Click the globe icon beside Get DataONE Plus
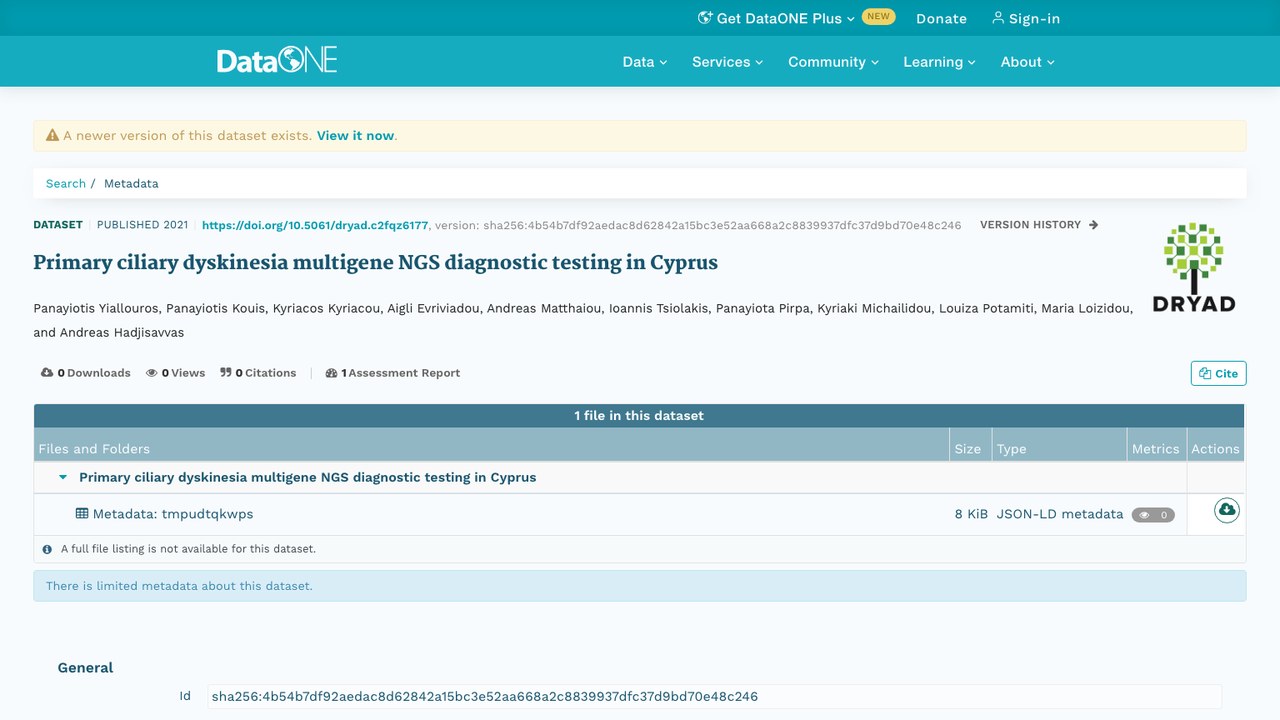Screen dimensions: 1280x720 705,18
